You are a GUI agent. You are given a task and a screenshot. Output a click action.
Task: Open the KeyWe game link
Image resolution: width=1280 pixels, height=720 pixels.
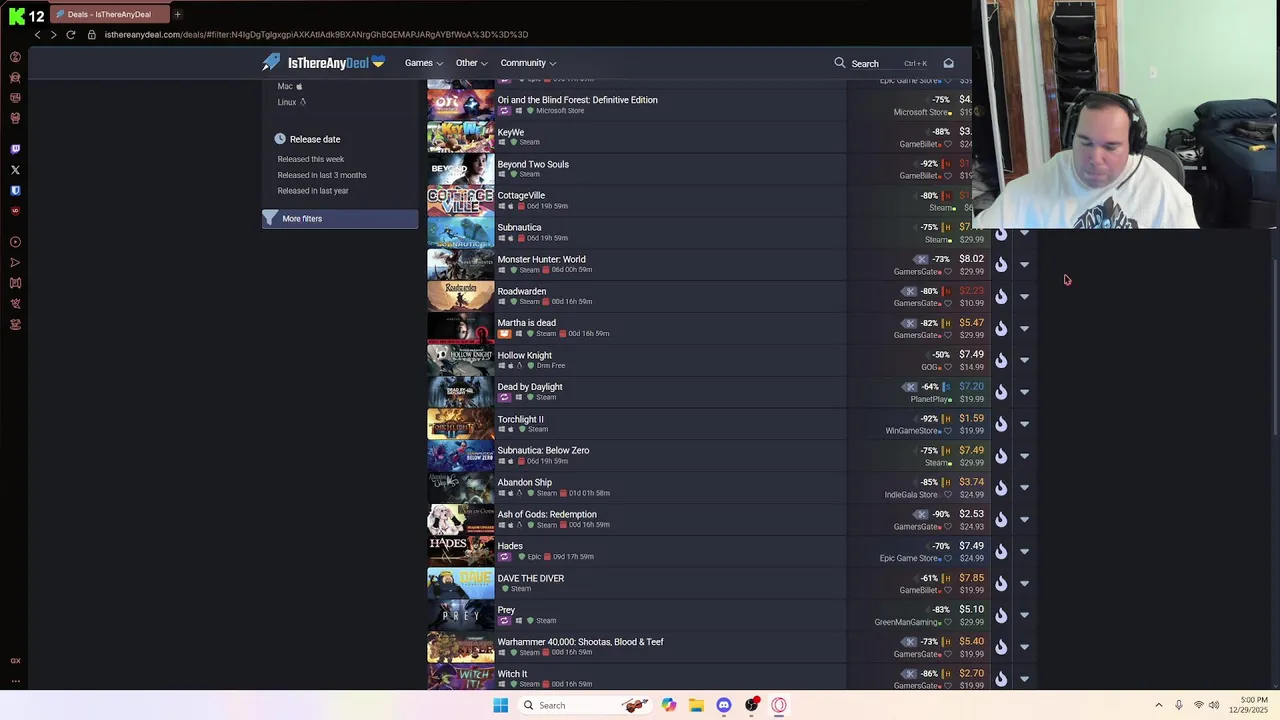pos(511,132)
